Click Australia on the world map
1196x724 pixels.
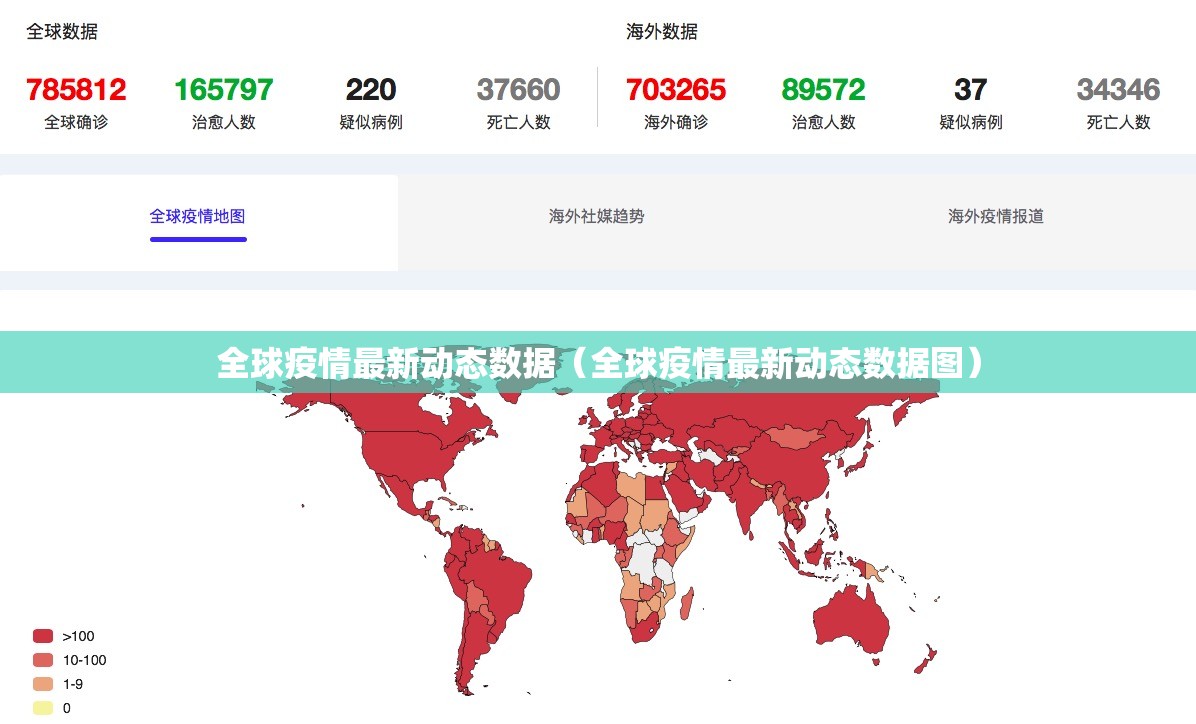coord(852,620)
